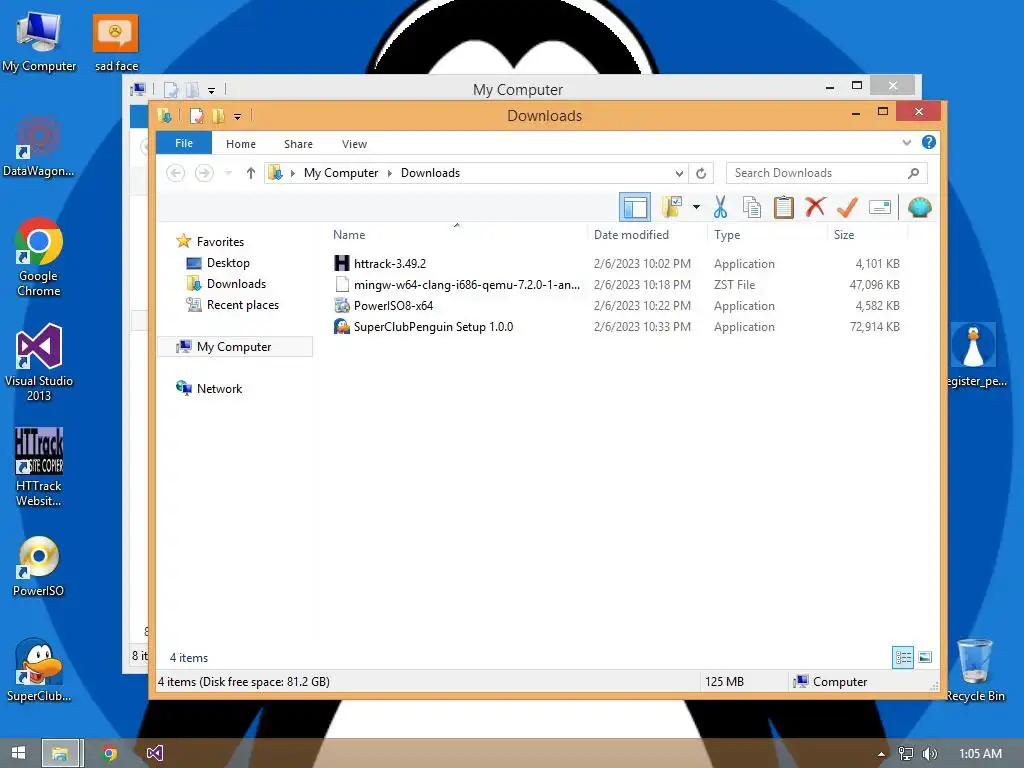Go back with the back arrow

[x=175, y=173]
